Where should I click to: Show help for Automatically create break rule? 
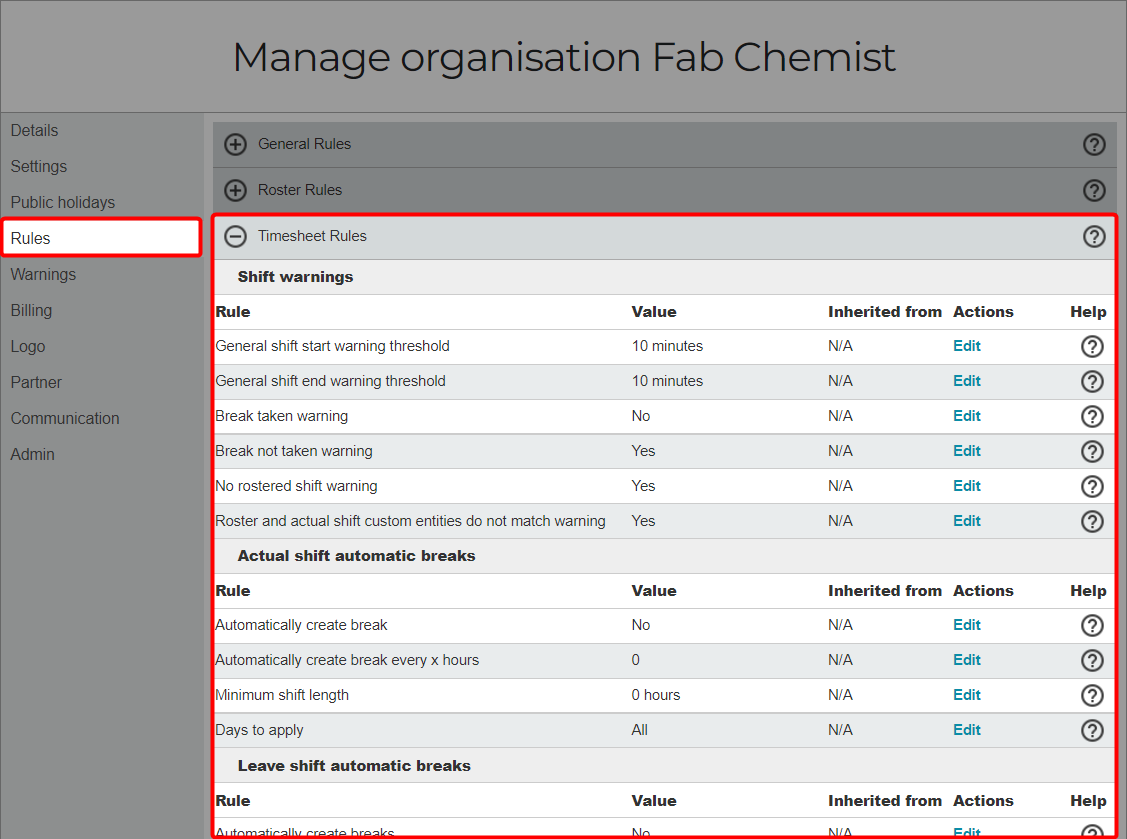coord(1092,625)
